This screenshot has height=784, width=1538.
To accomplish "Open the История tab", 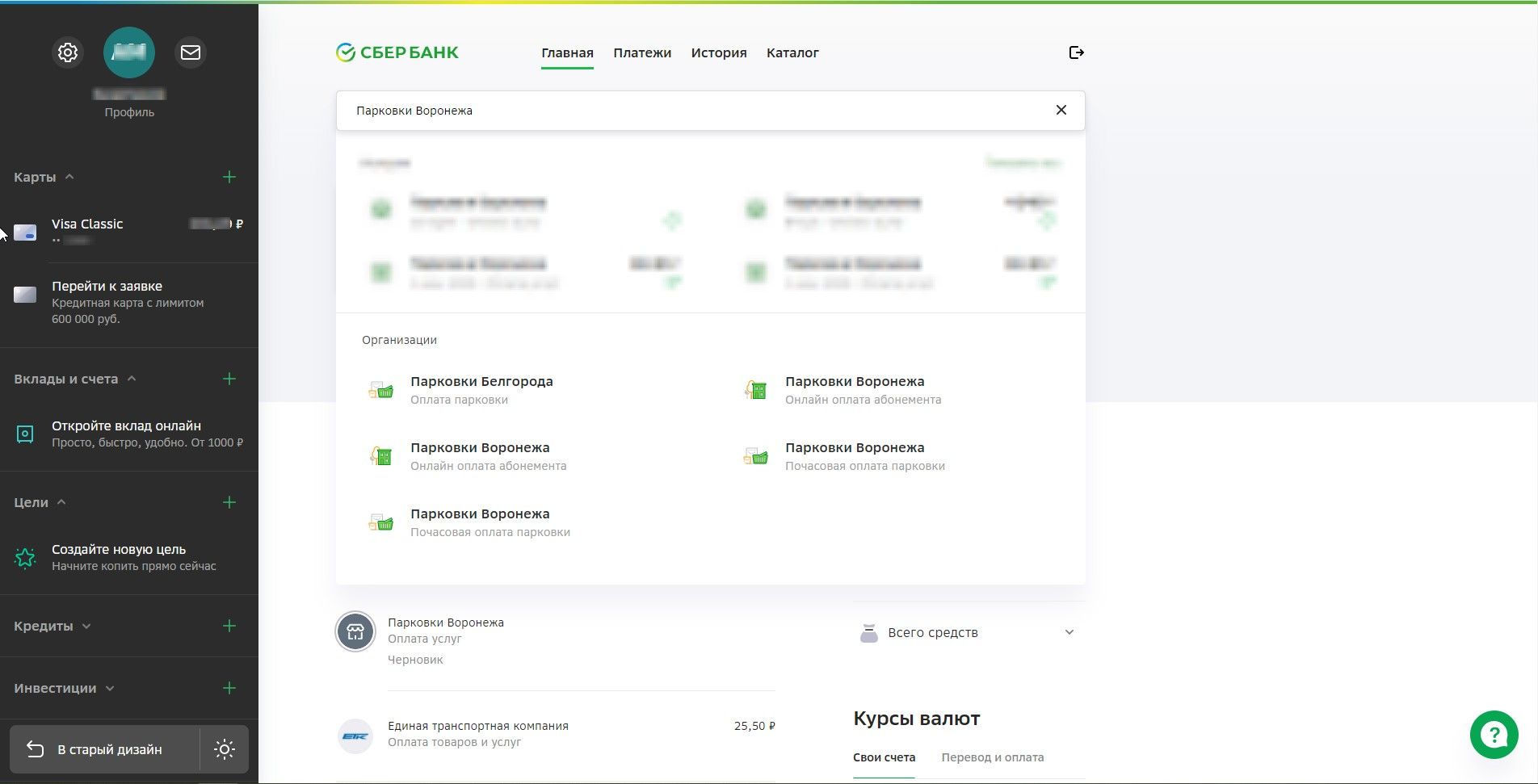I will coord(719,52).
